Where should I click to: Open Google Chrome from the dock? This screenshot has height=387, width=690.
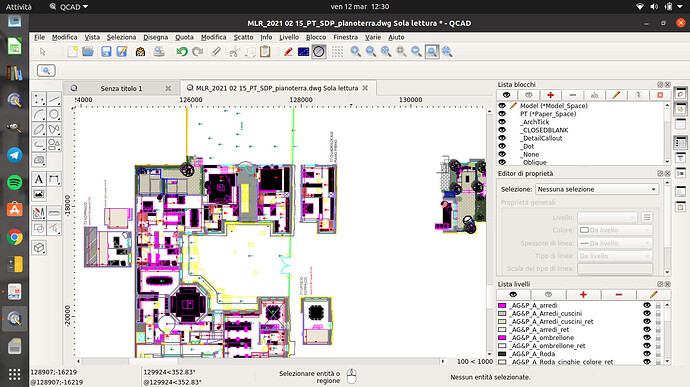click(x=15, y=237)
